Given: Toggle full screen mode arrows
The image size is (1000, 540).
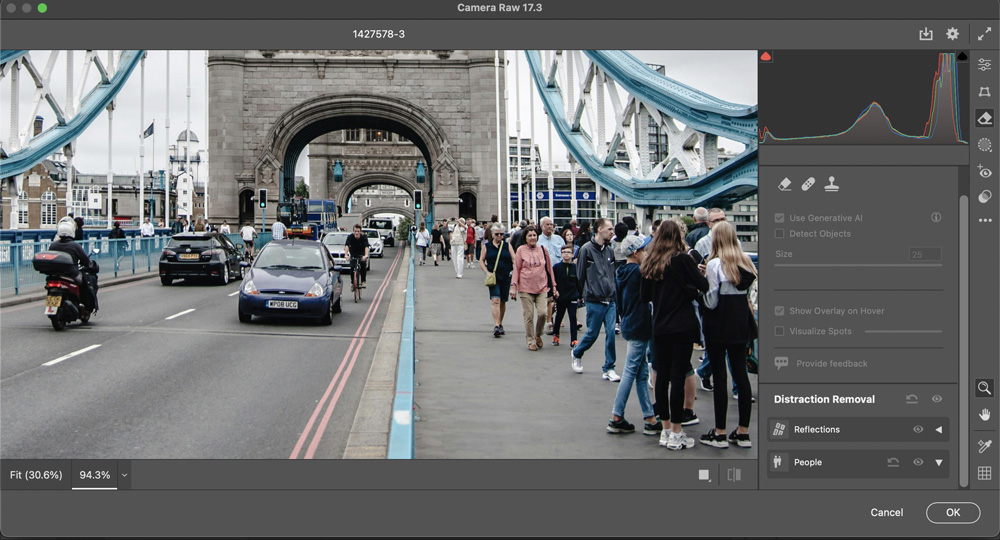Looking at the screenshot, I should (984, 34).
